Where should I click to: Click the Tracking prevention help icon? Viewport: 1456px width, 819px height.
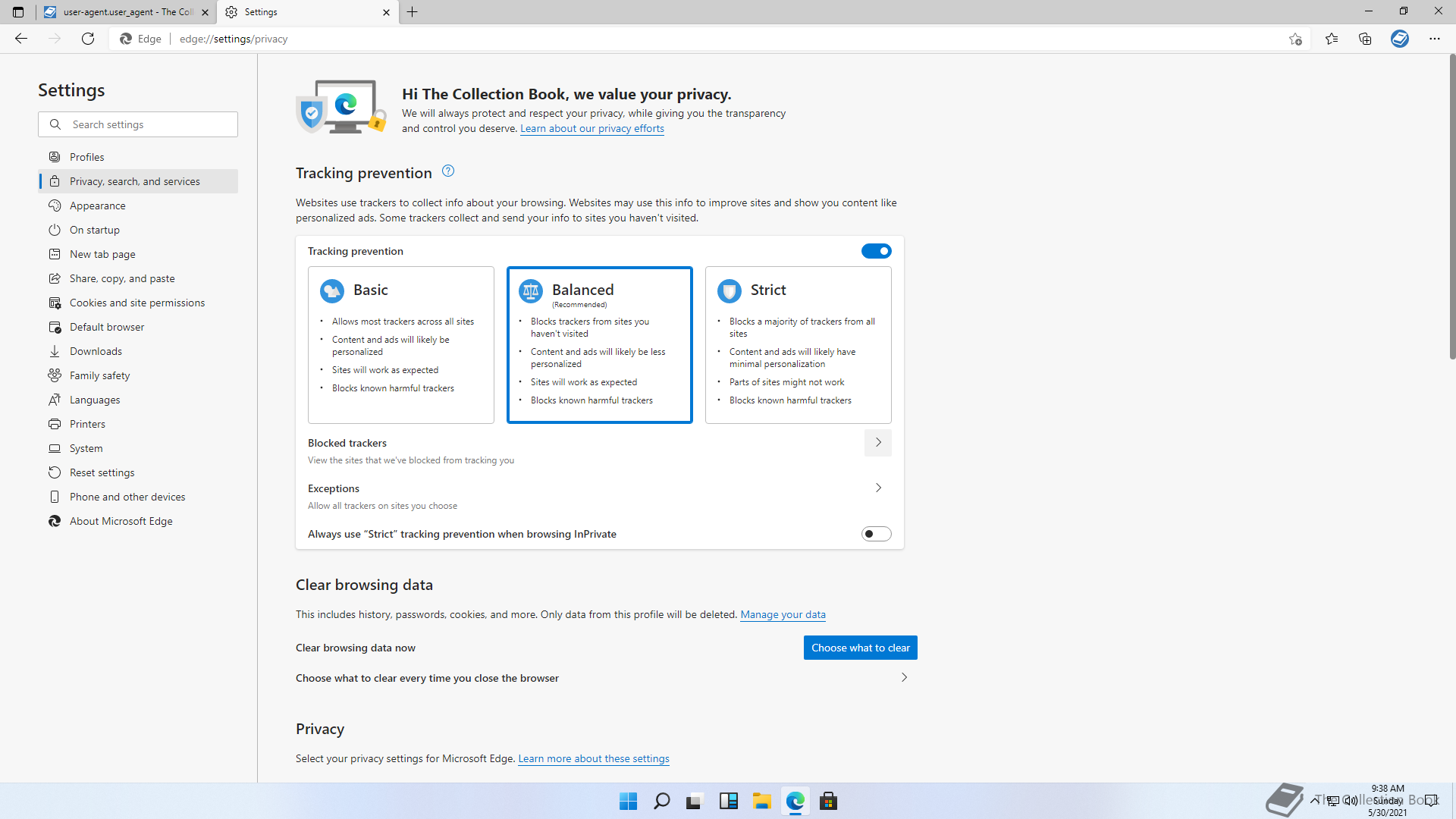pyautogui.click(x=448, y=171)
